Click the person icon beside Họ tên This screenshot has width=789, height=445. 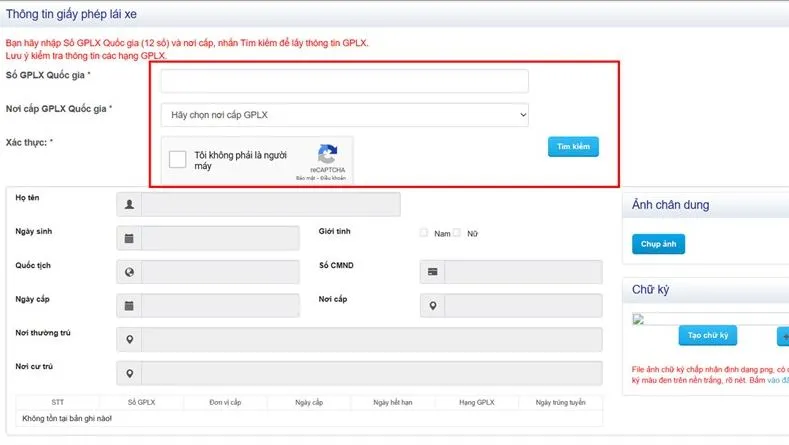point(129,205)
